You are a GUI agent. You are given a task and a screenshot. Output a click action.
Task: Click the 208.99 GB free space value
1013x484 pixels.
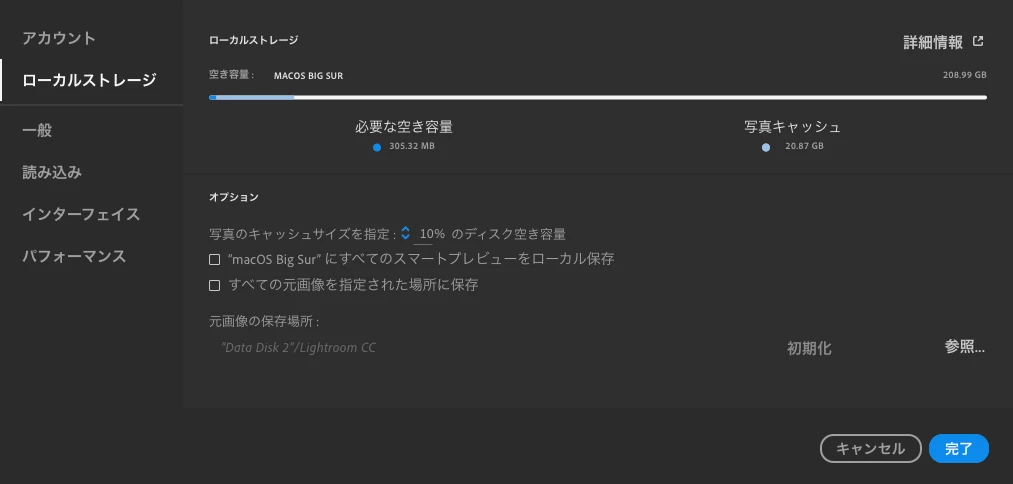(965, 75)
